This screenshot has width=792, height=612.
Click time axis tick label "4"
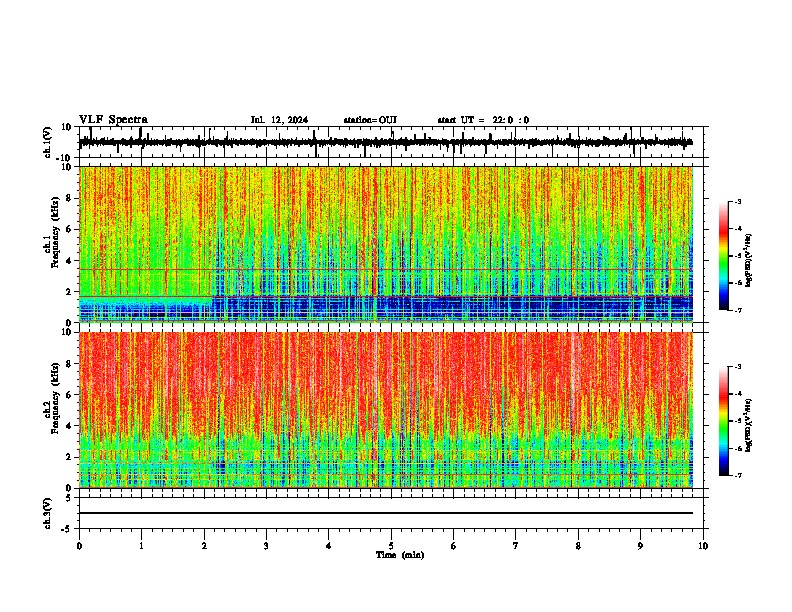pyautogui.click(x=329, y=546)
